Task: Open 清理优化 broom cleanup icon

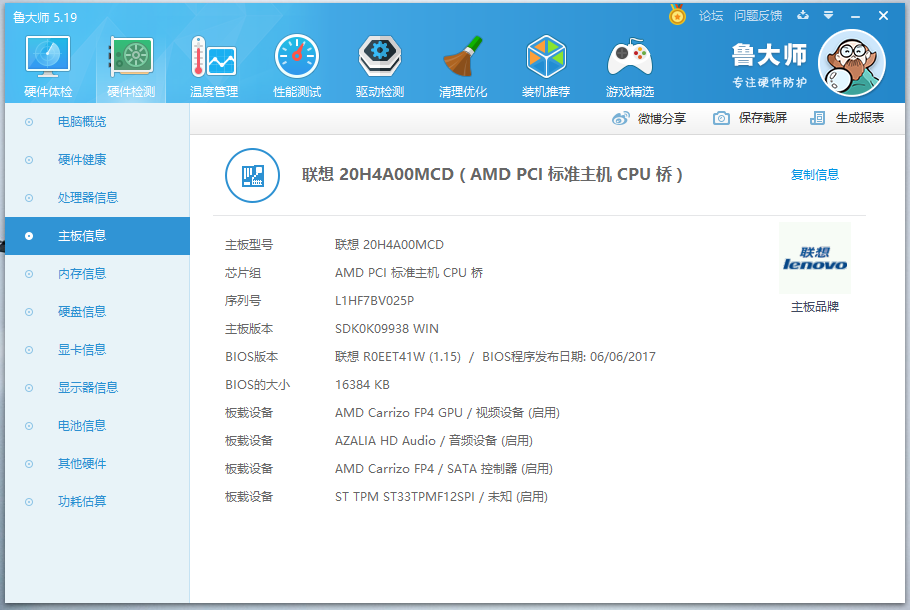Action: coord(463,56)
